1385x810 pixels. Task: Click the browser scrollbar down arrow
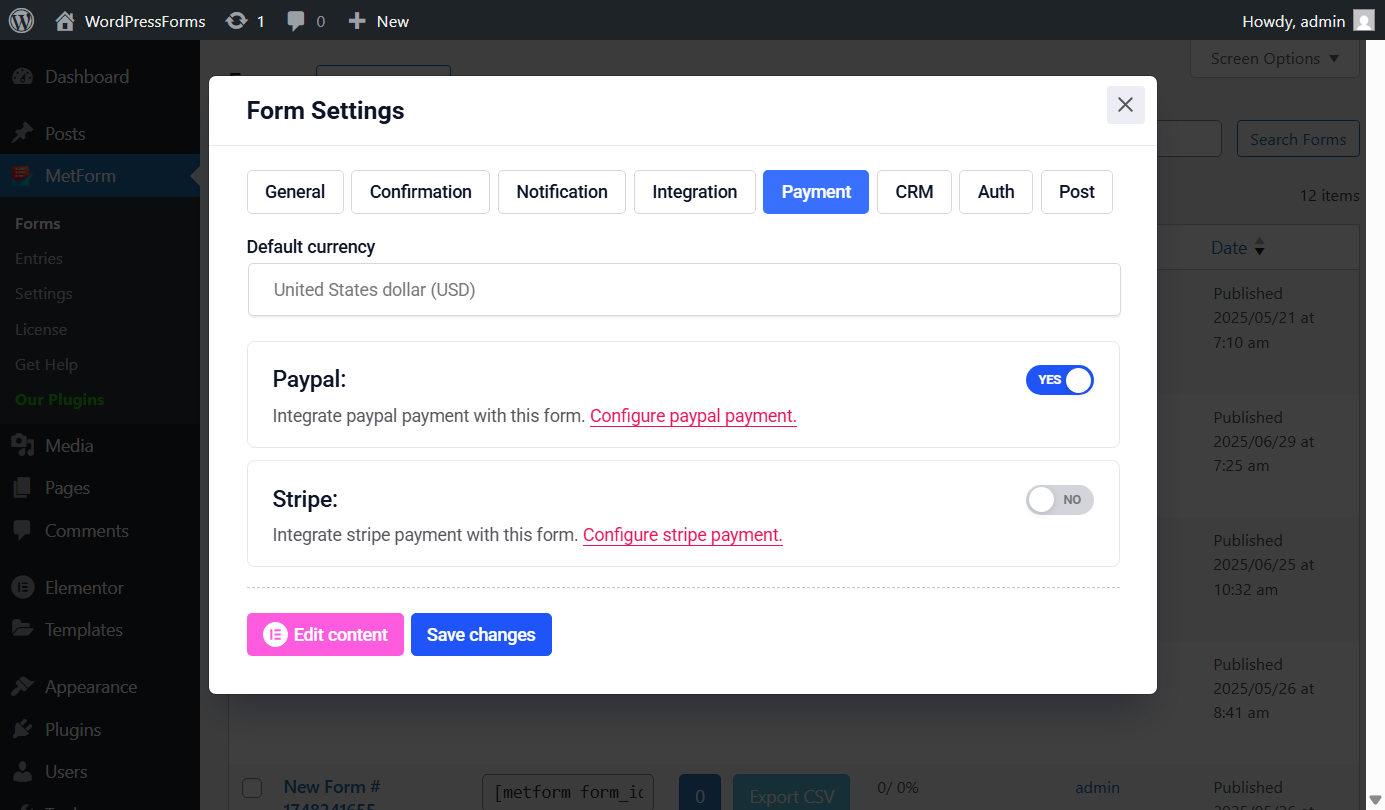click(1376, 798)
